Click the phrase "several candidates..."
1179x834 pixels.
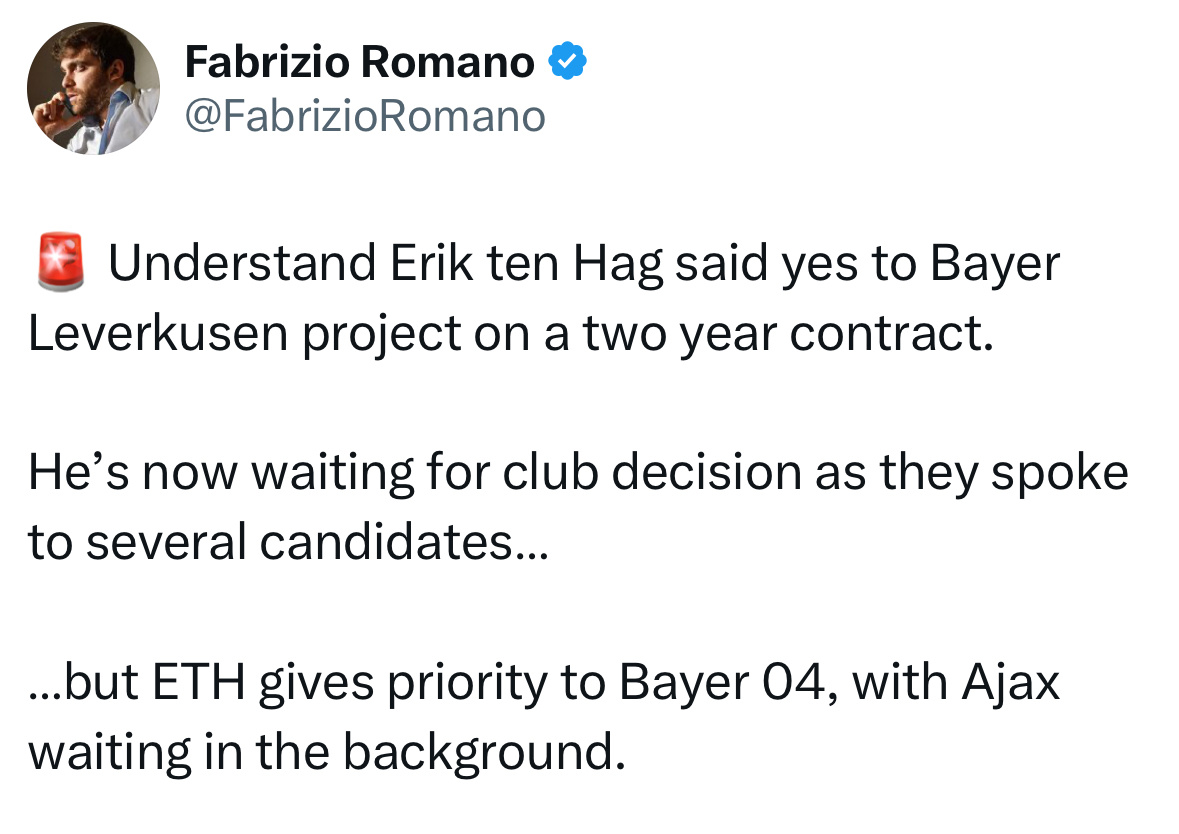(x=318, y=542)
